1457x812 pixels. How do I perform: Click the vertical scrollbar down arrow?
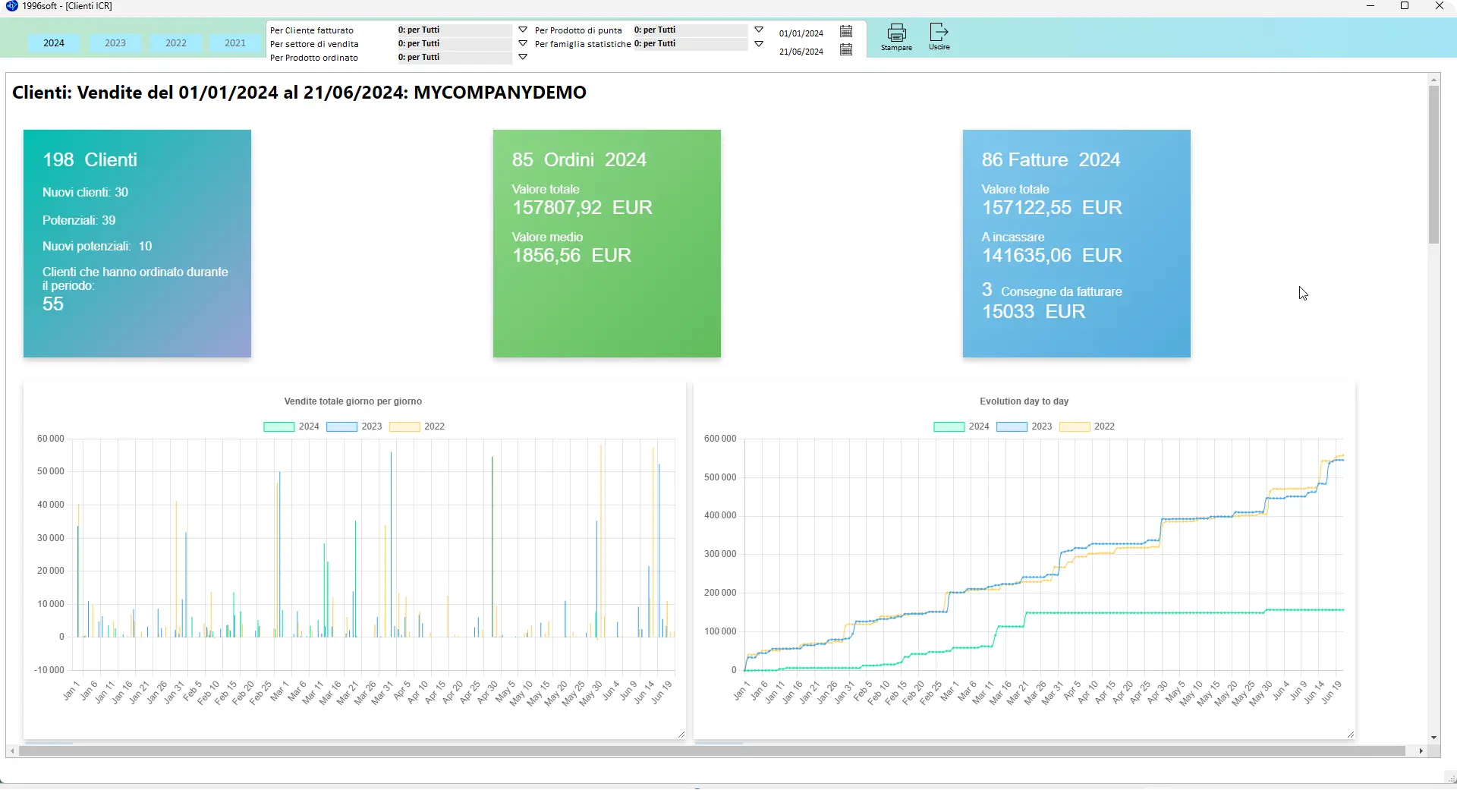1433,738
